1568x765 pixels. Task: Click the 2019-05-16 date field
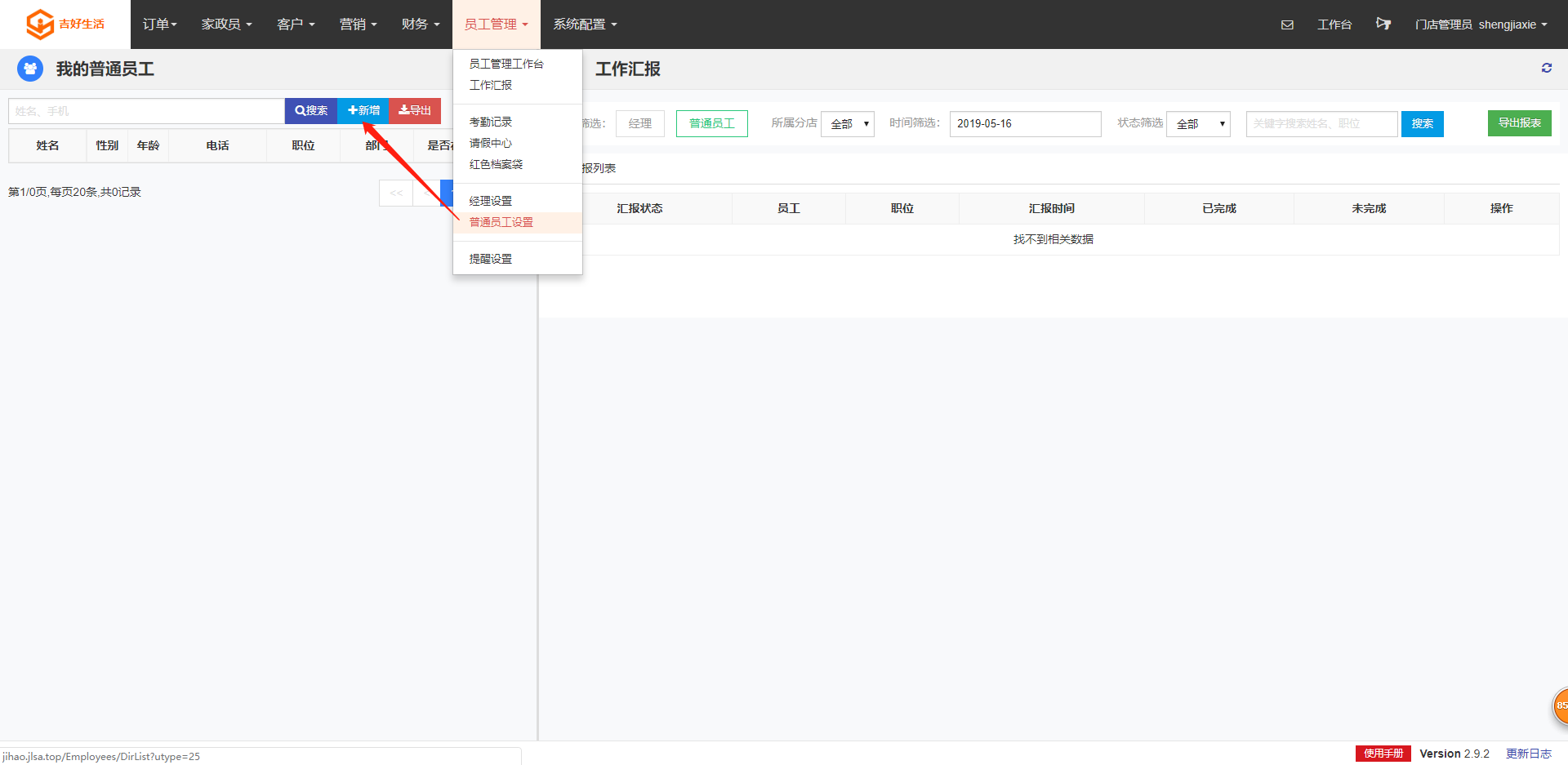(1026, 123)
